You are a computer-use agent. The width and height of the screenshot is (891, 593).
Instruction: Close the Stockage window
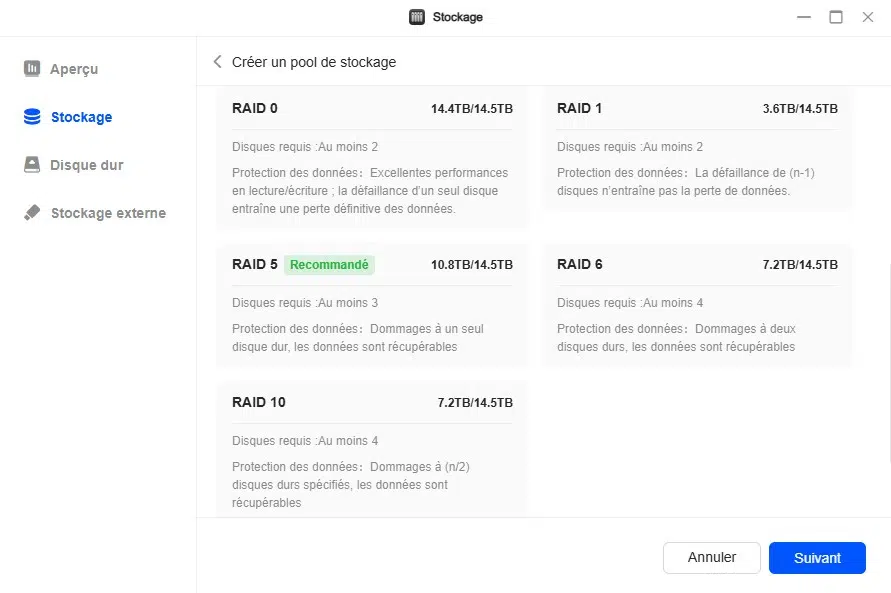[868, 17]
